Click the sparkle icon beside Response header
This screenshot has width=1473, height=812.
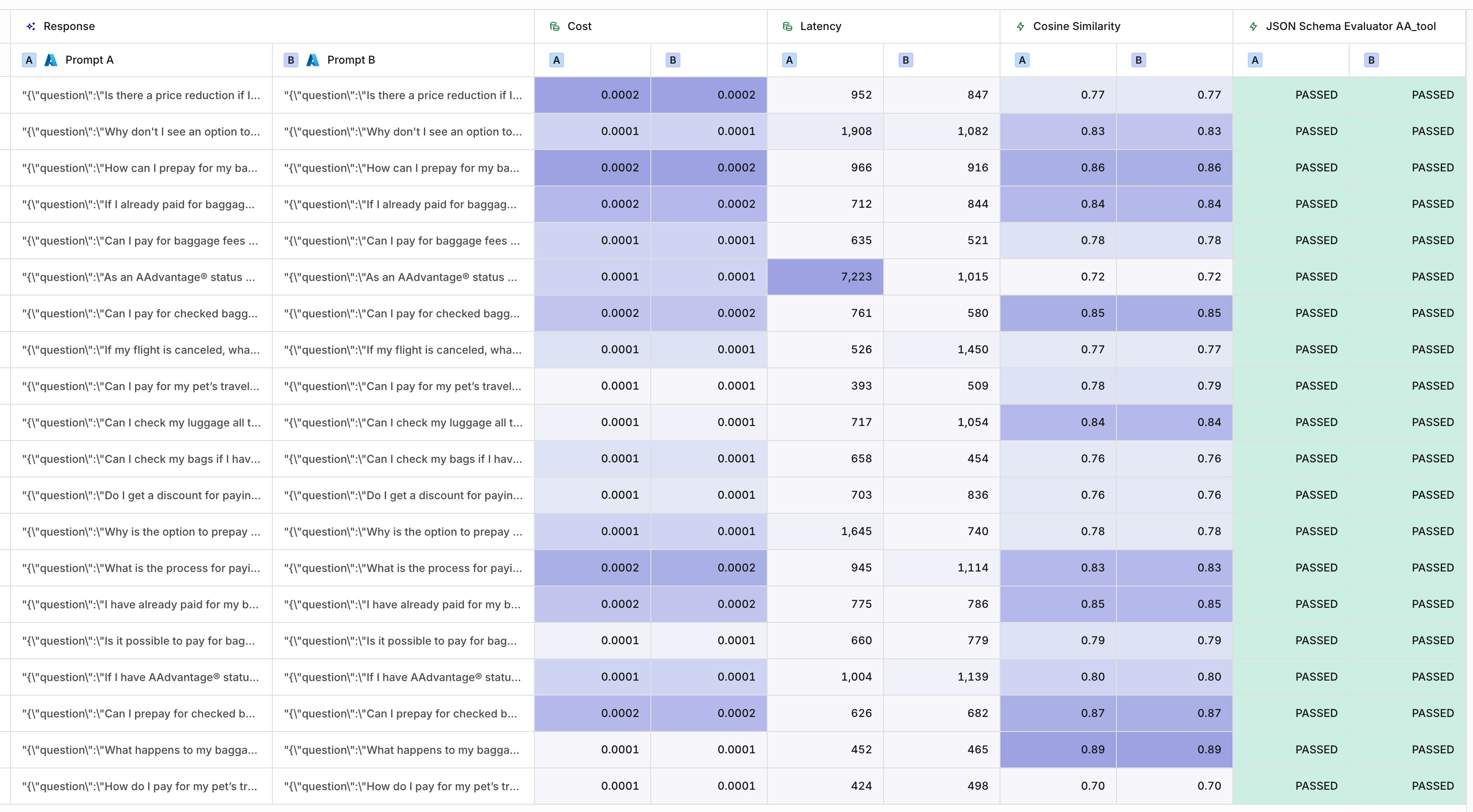(x=31, y=26)
